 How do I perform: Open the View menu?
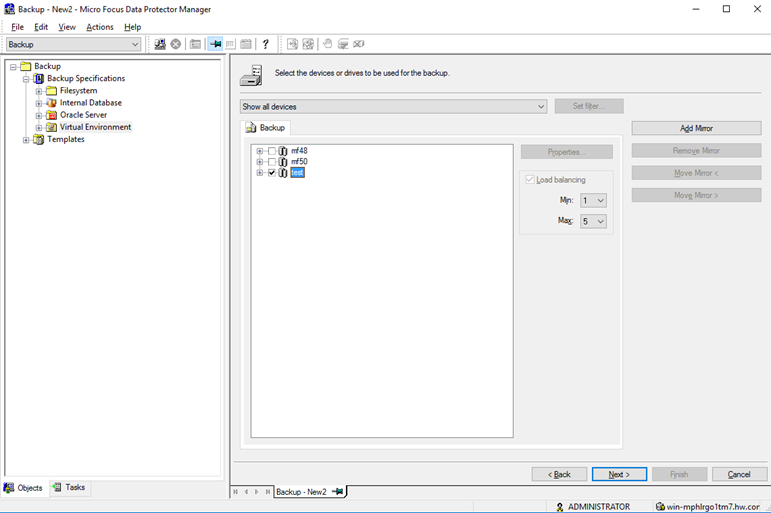[67, 27]
